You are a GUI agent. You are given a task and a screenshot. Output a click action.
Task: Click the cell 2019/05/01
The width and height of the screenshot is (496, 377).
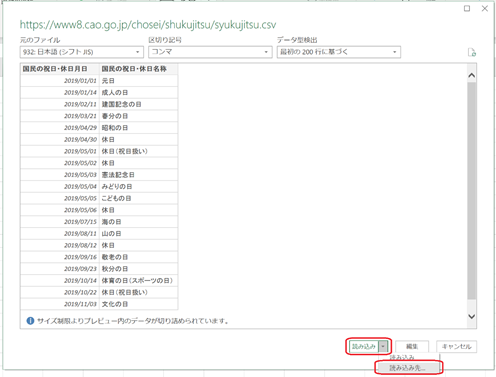[60, 151]
